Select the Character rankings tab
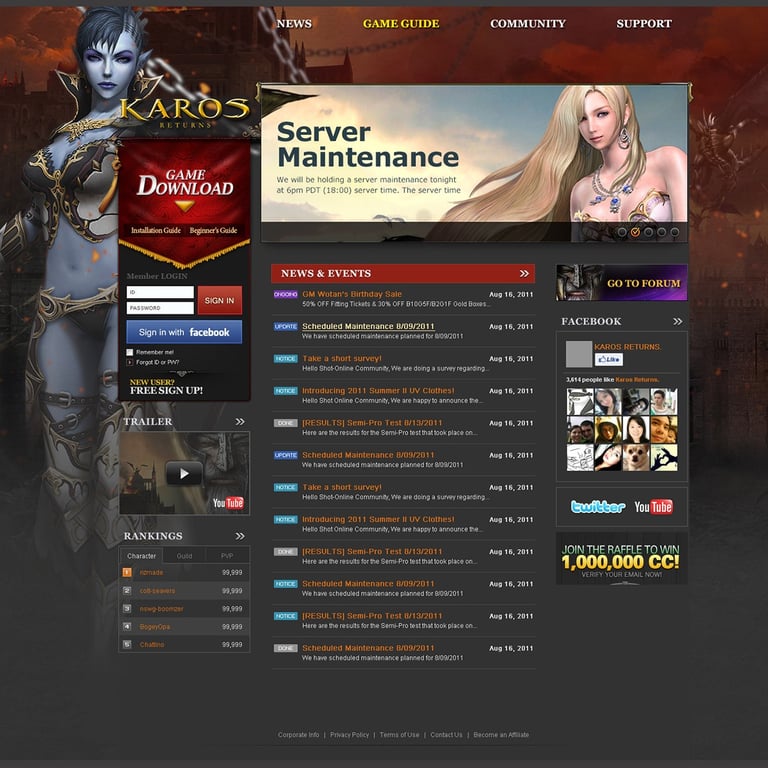 (141, 556)
